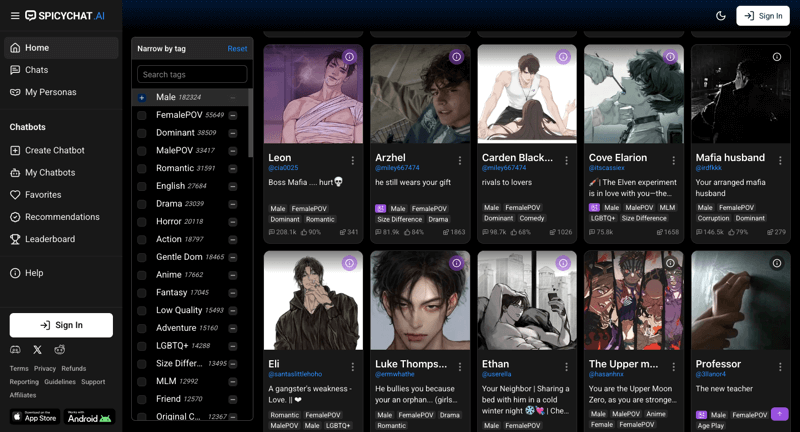Open options menu for Cove Elarion card
This screenshot has width=800, height=432.
point(673,160)
